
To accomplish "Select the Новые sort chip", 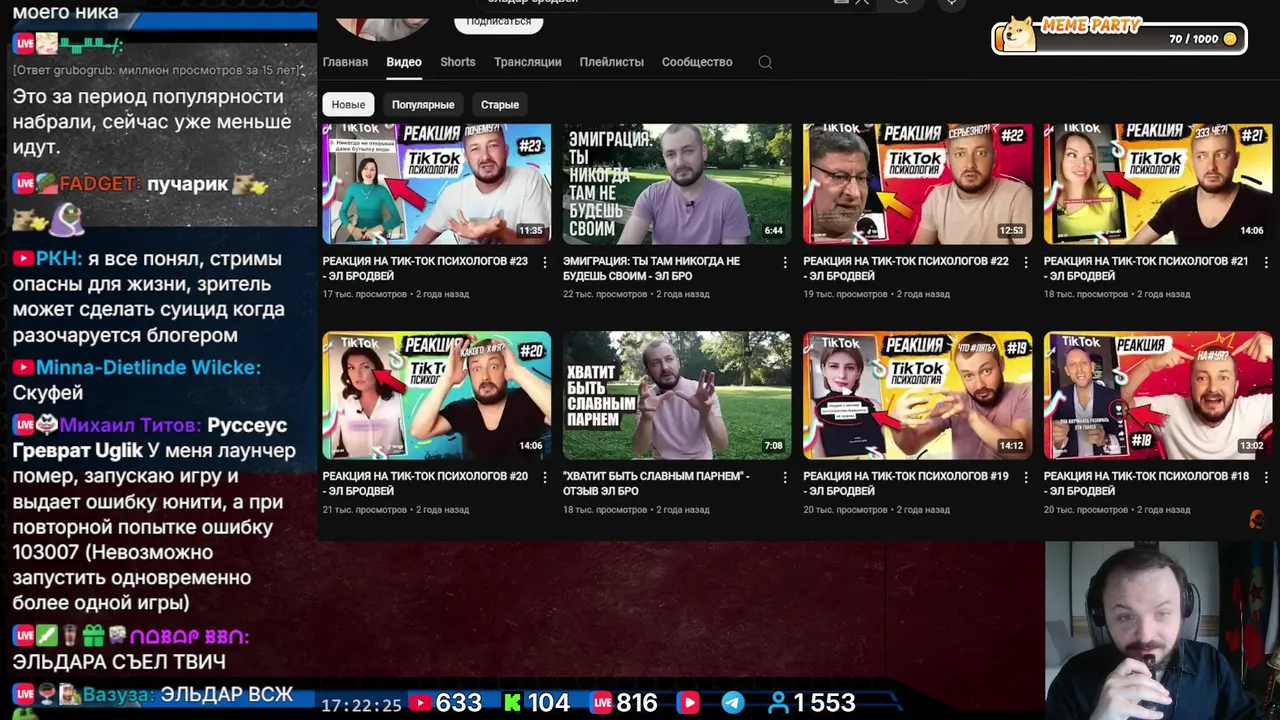I will click(x=348, y=104).
